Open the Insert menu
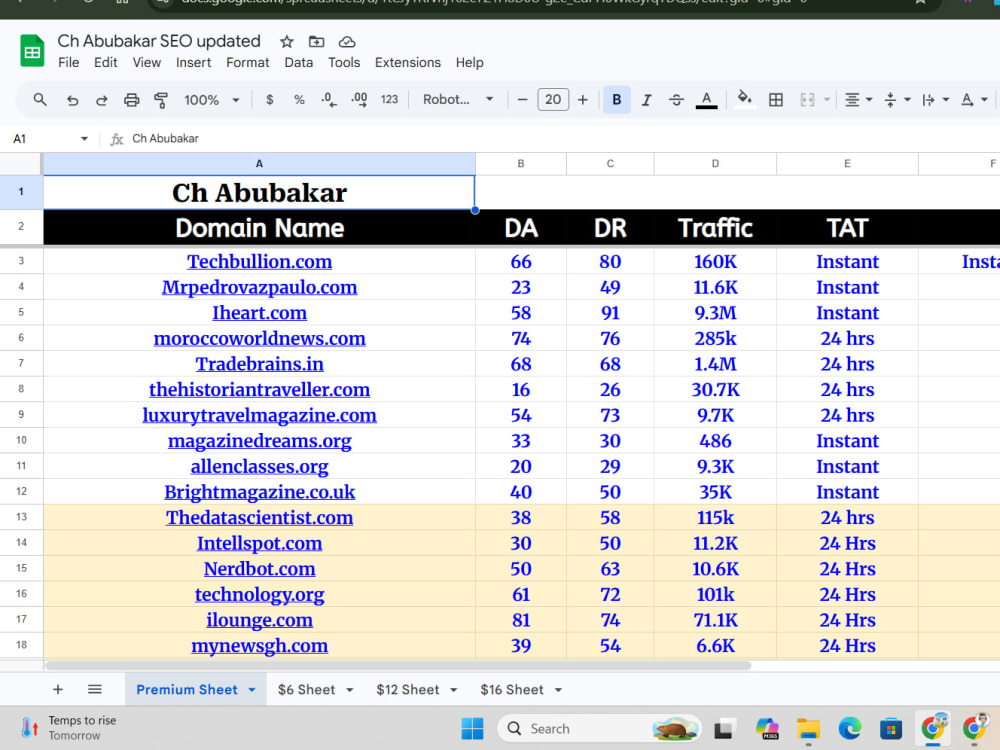The width and height of the screenshot is (1000, 750). [193, 62]
